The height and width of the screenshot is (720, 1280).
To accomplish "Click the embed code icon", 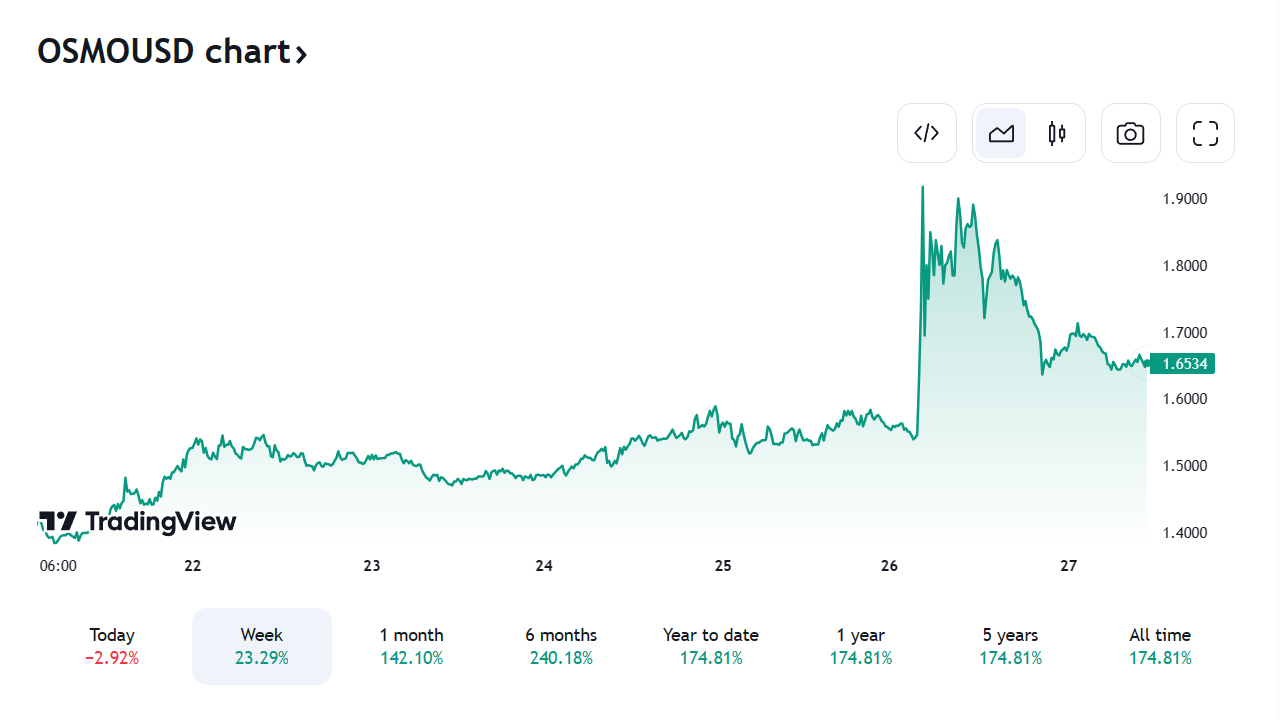I will pos(927,133).
